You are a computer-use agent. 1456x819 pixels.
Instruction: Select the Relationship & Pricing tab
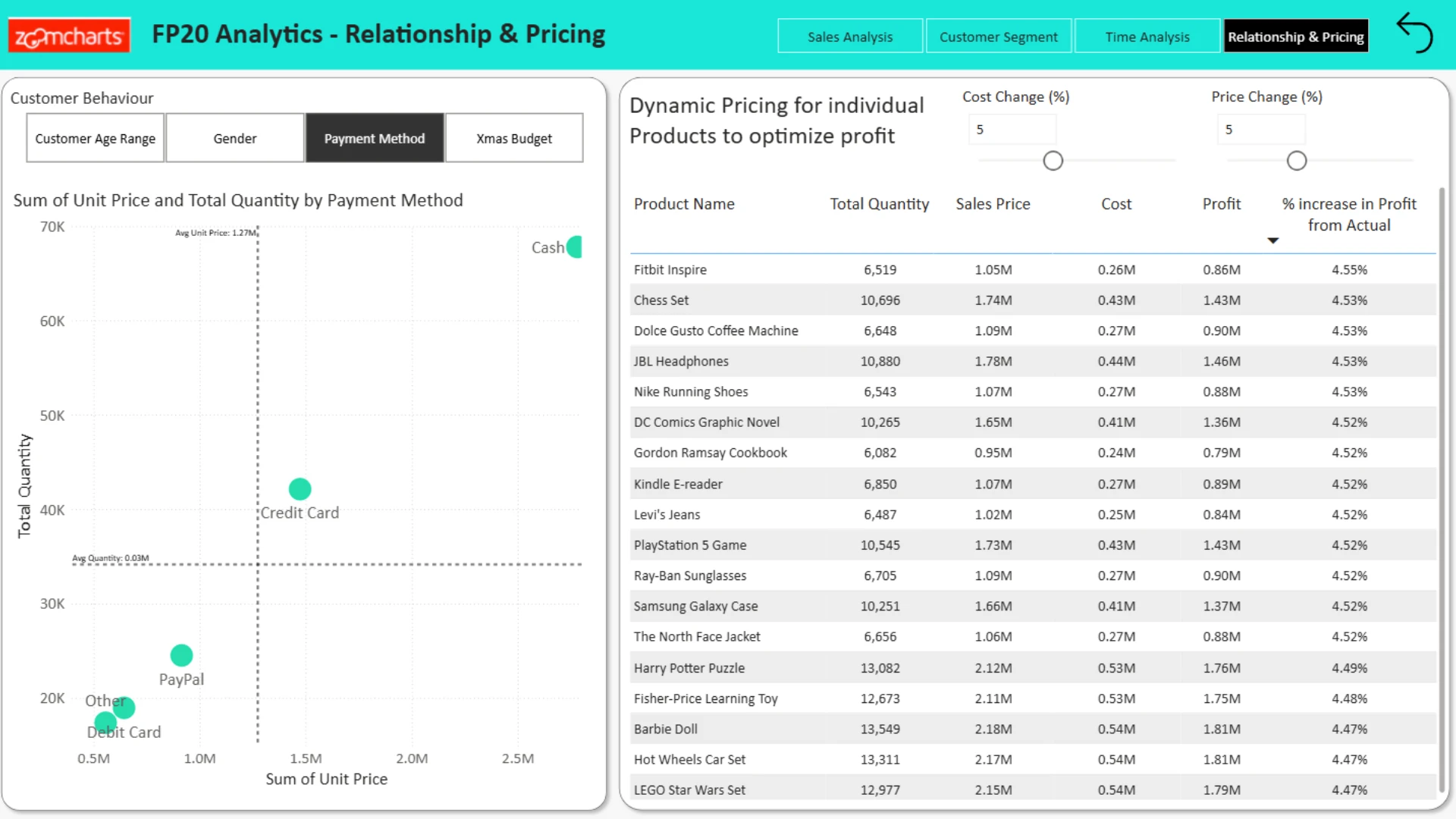[1296, 36]
